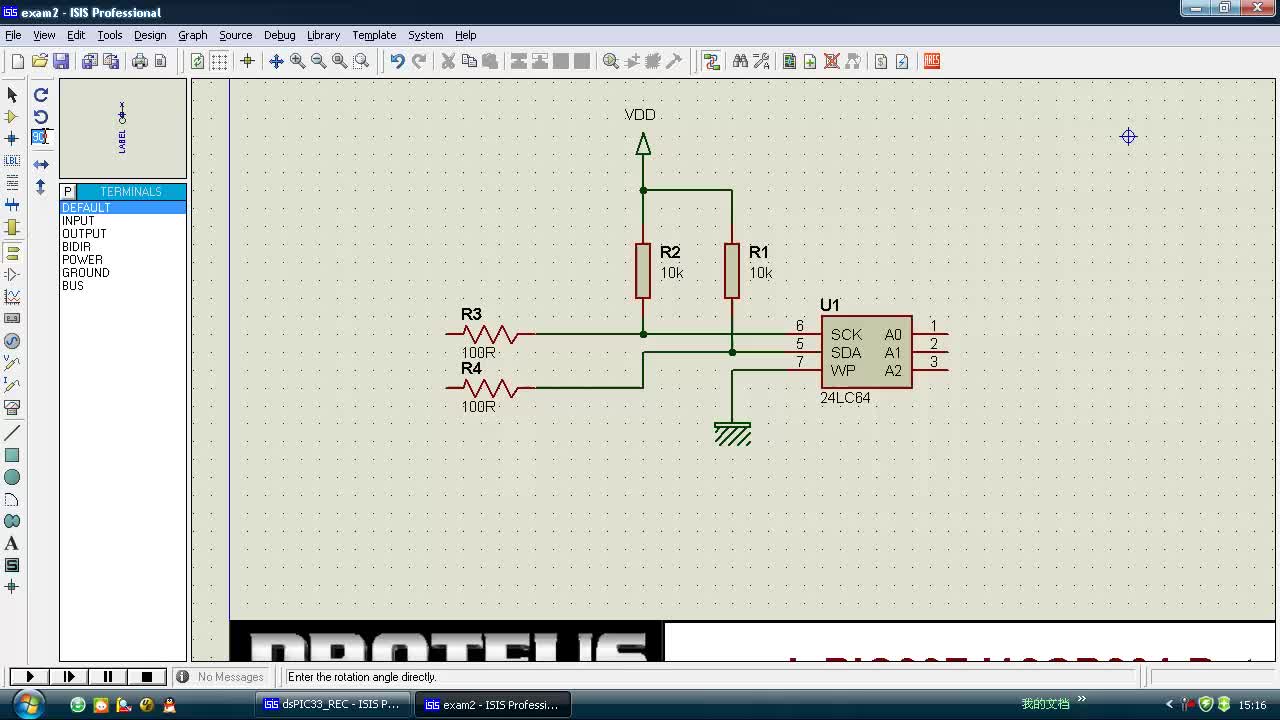Flip object vertically with Y-mirror

pyautogui.click(x=41, y=186)
